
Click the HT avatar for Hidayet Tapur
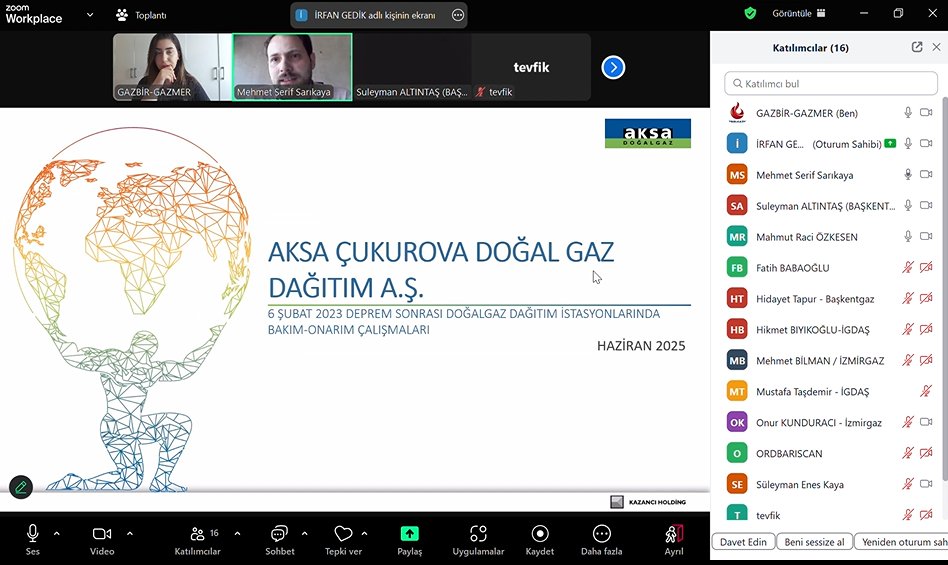737,299
